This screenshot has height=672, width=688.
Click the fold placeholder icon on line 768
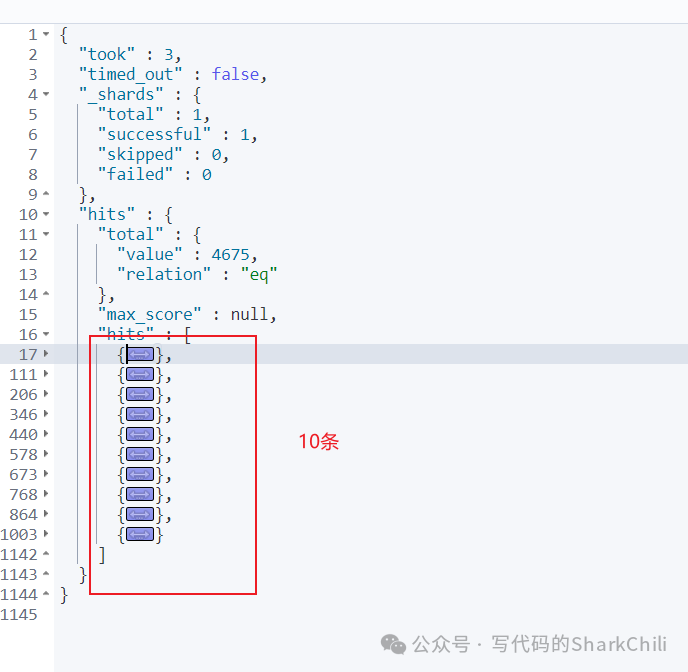[x=140, y=494]
